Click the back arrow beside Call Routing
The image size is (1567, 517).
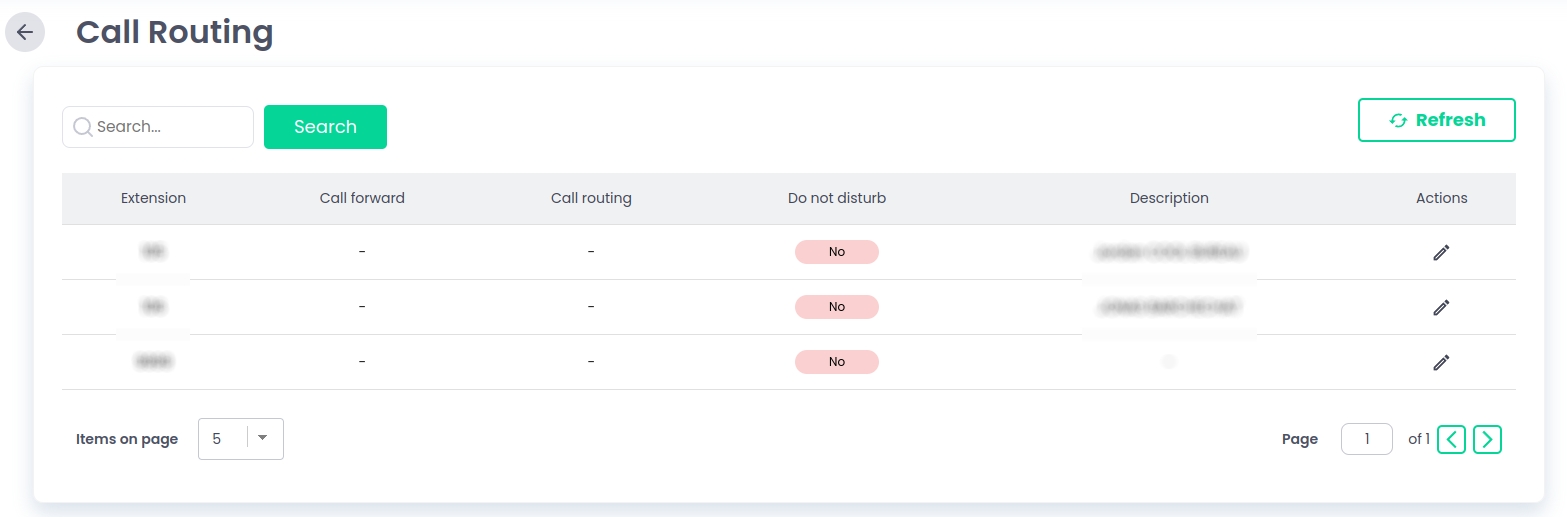[25, 32]
